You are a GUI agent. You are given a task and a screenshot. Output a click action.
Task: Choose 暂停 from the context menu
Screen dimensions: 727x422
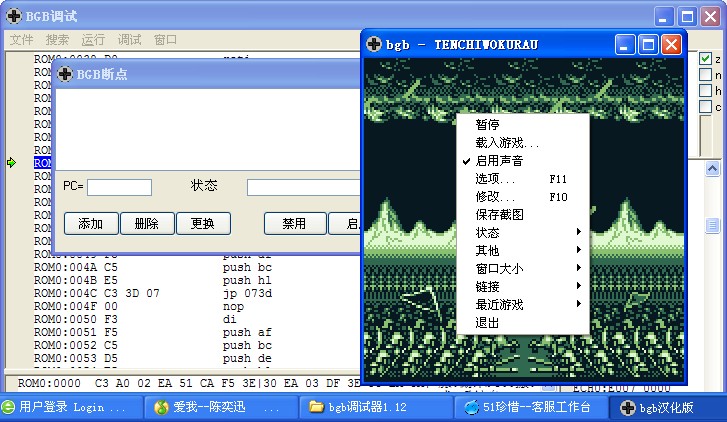pyautogui.click(x=523, y=125)
